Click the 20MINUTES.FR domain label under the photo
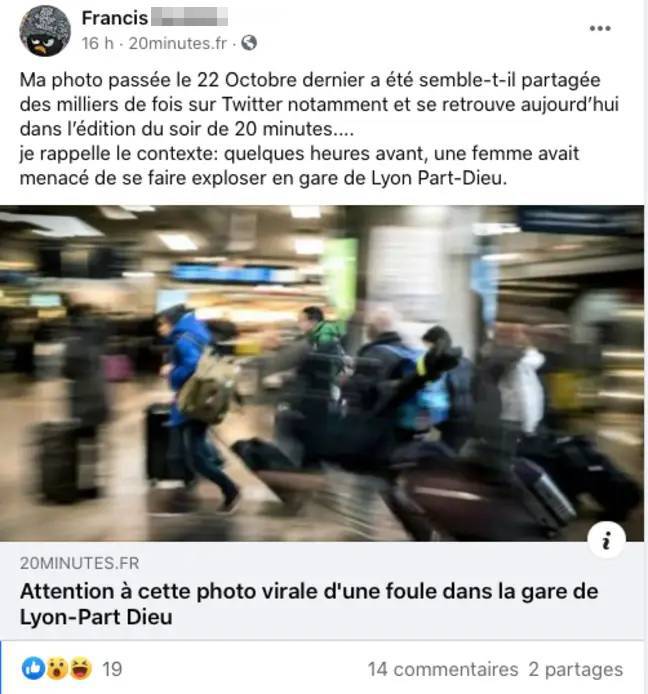This screenshot has height=694, width=648. tap(80, 563)
